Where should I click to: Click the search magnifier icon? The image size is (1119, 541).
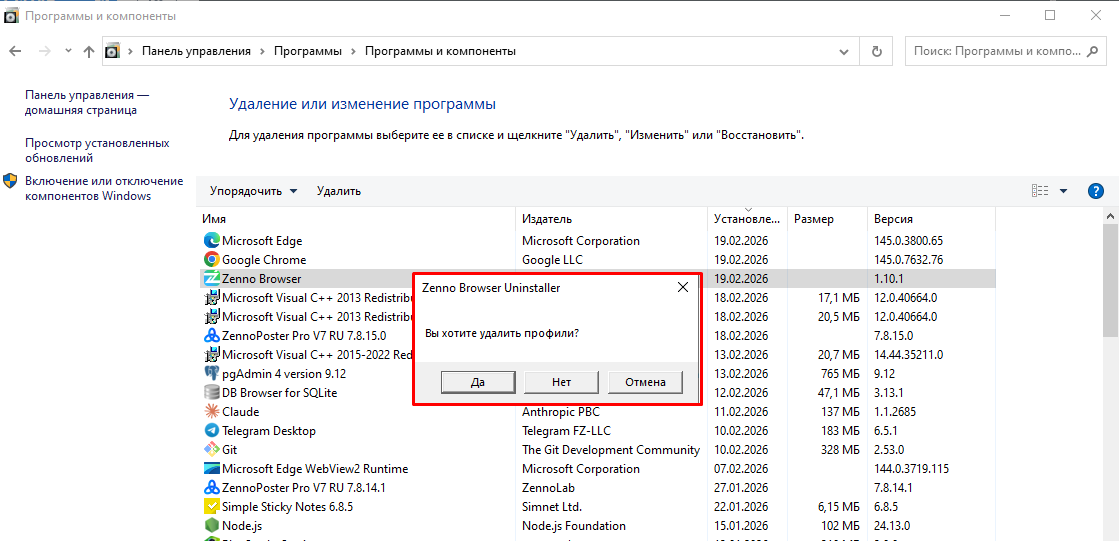tap(1092, 51)
